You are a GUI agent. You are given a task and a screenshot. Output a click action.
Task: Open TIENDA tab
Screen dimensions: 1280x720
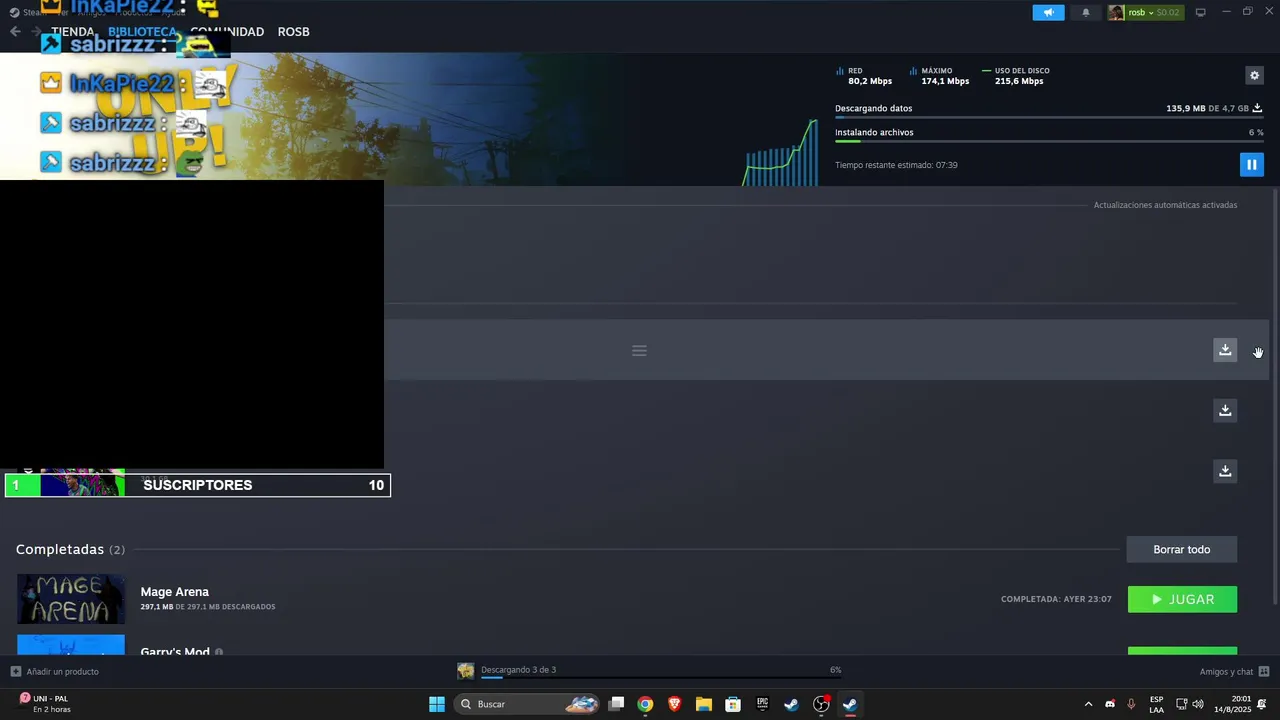pos(72,32)
